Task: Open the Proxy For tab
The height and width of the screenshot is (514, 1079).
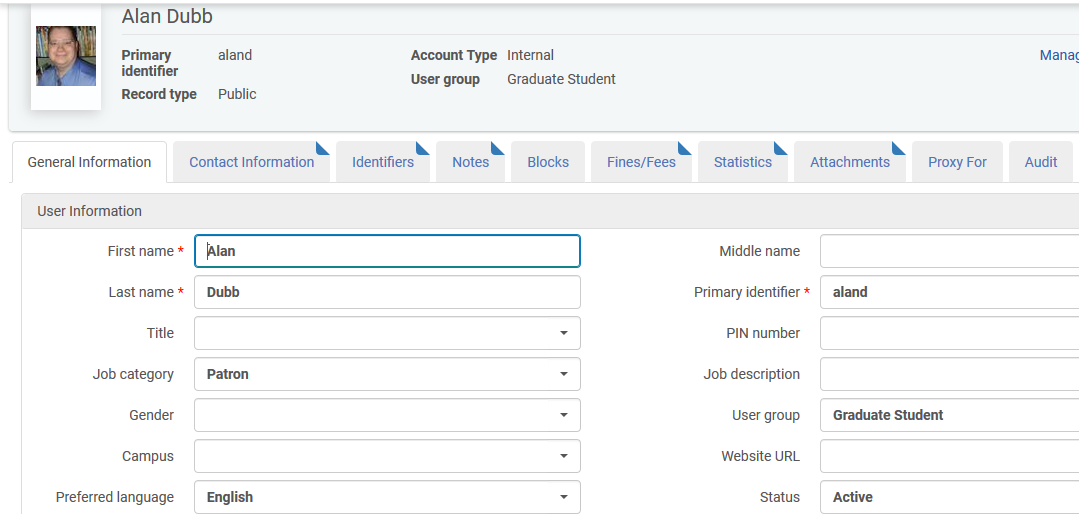Action: point(957,162)
